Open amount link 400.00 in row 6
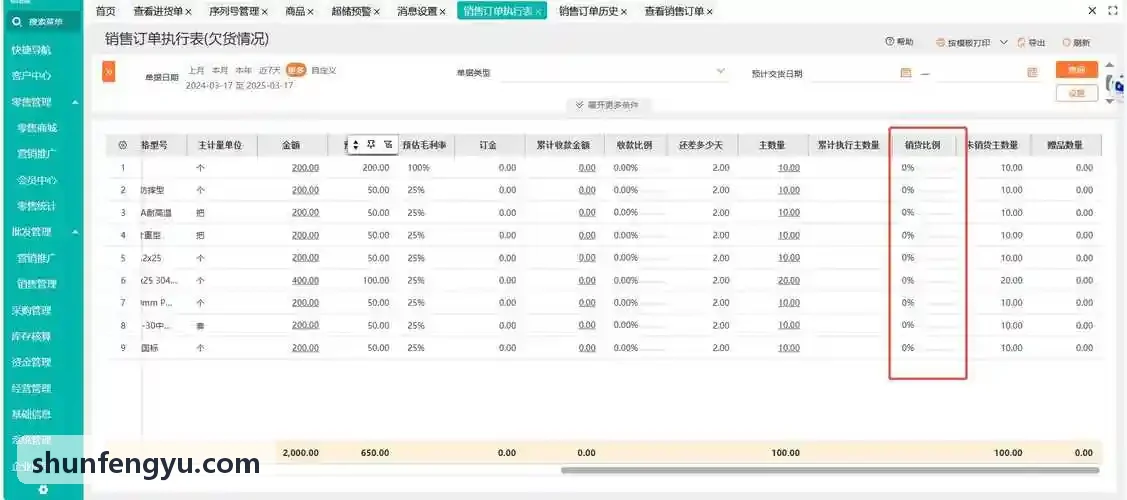The image size is (1127, 500). [x=305, y=280]
